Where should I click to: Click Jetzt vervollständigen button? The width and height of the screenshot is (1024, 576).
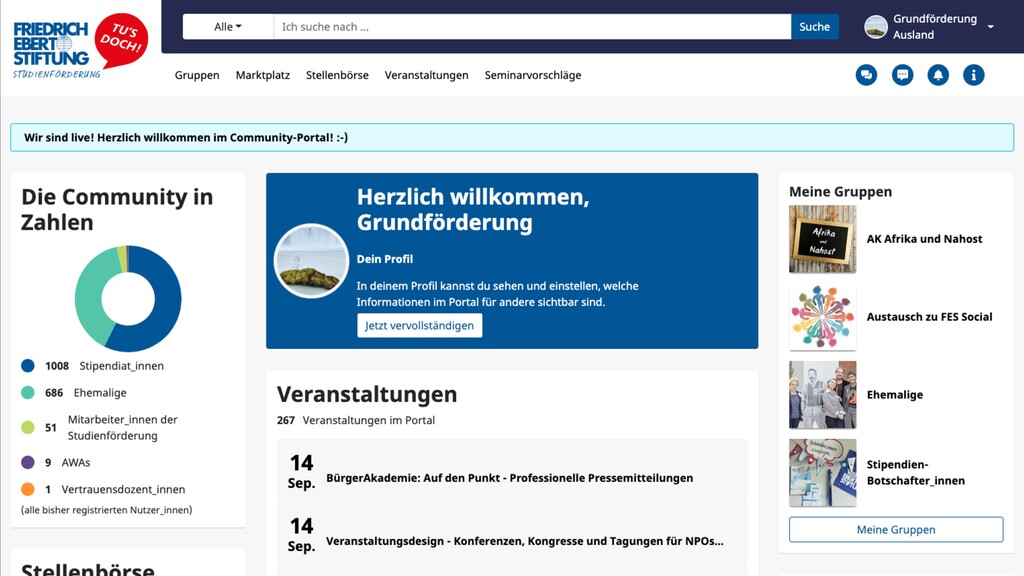419,326
